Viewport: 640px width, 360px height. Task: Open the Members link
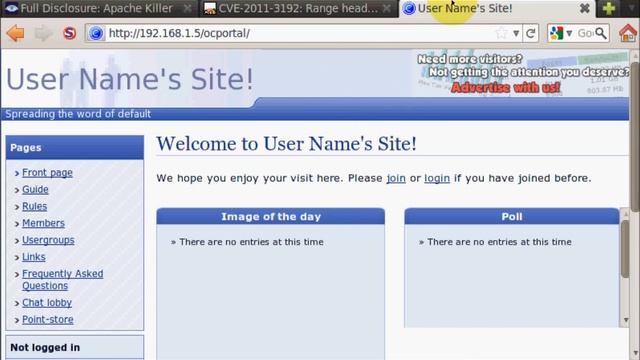pos(43,223)
